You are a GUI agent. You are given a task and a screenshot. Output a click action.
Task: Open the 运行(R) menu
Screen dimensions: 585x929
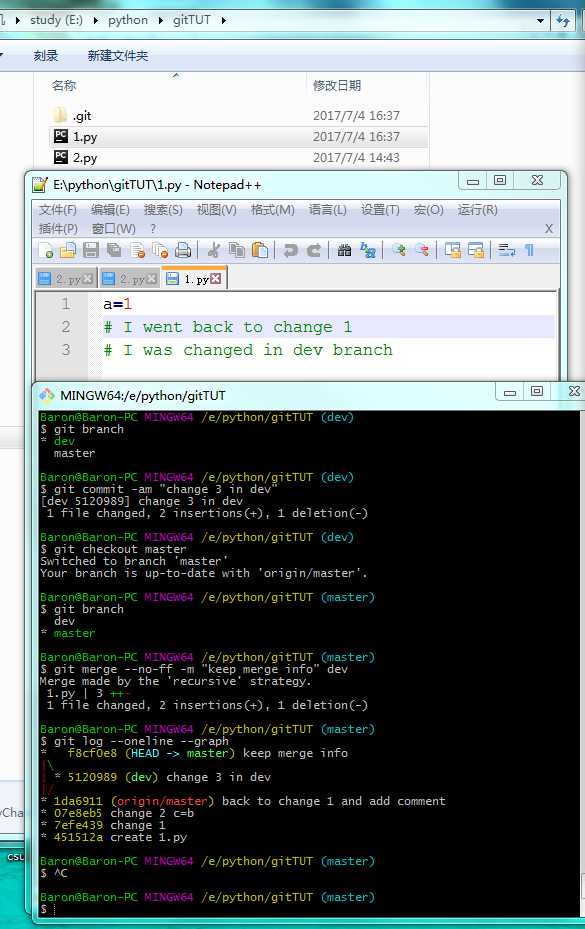click(477, 210)
